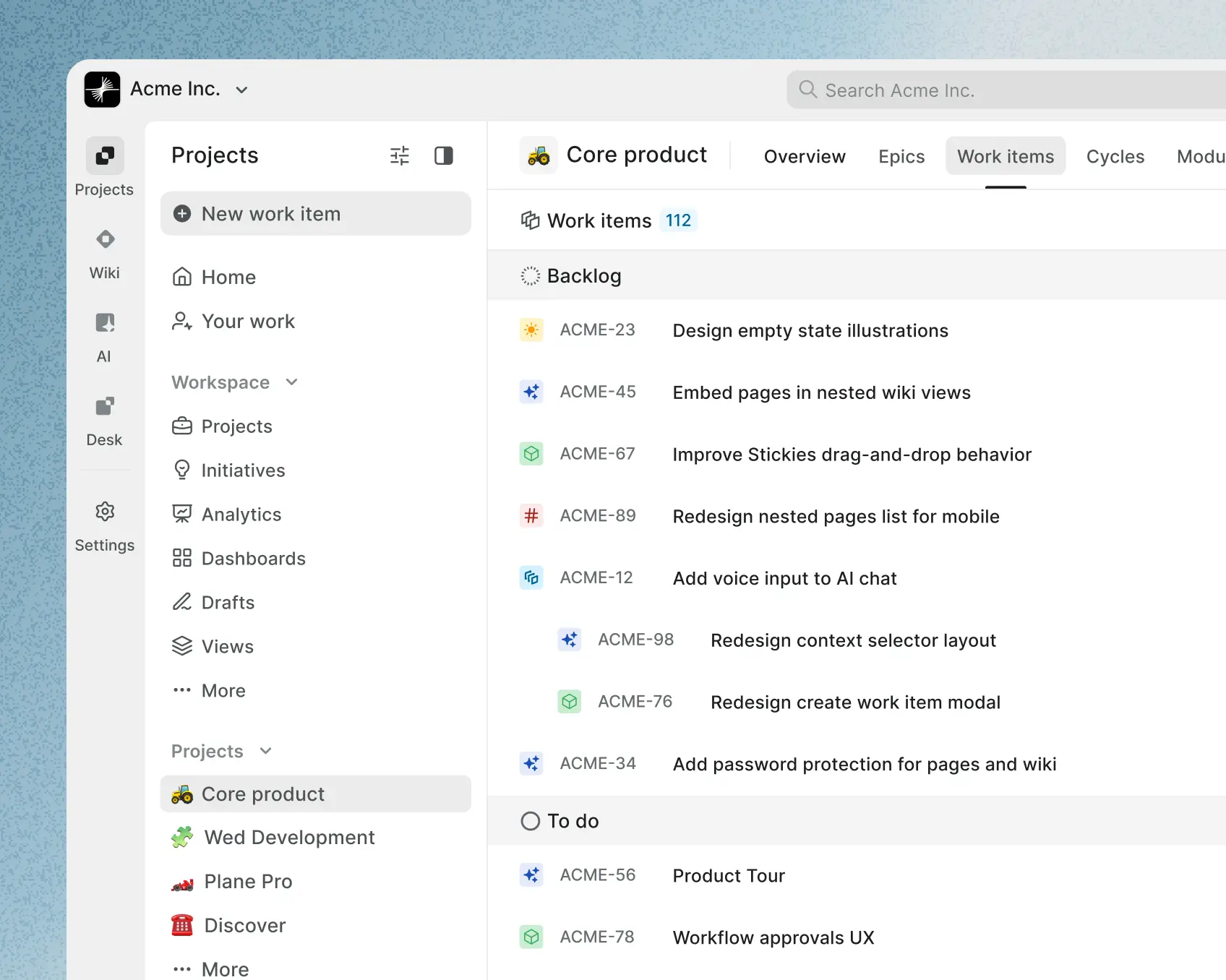Viewport: 1226px width, 980px height.
Task: Select the Plane Pro project
Action: tap(248, 882)
